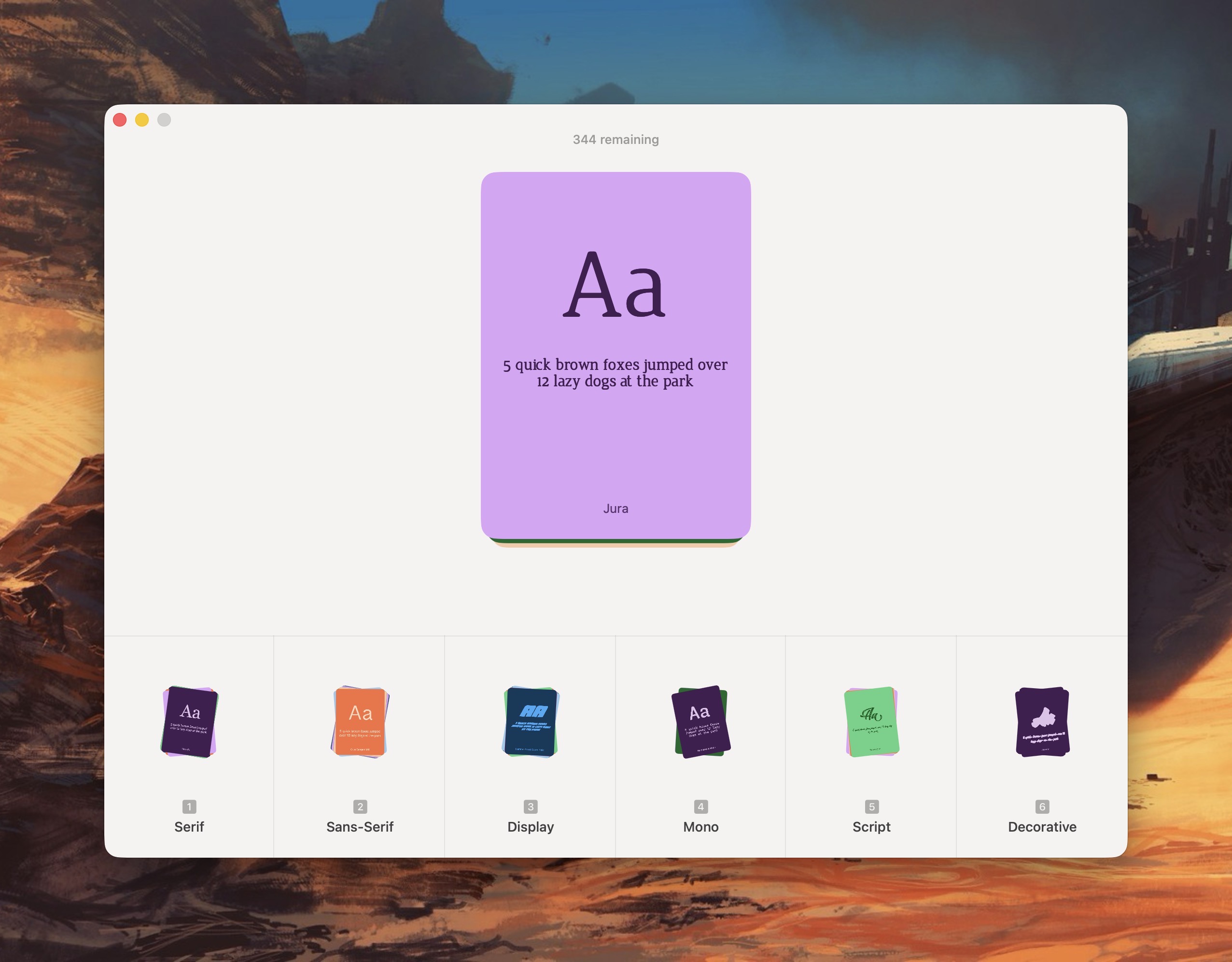
Task: Click the number 5 badge above Script
Action: pos(871,807)
